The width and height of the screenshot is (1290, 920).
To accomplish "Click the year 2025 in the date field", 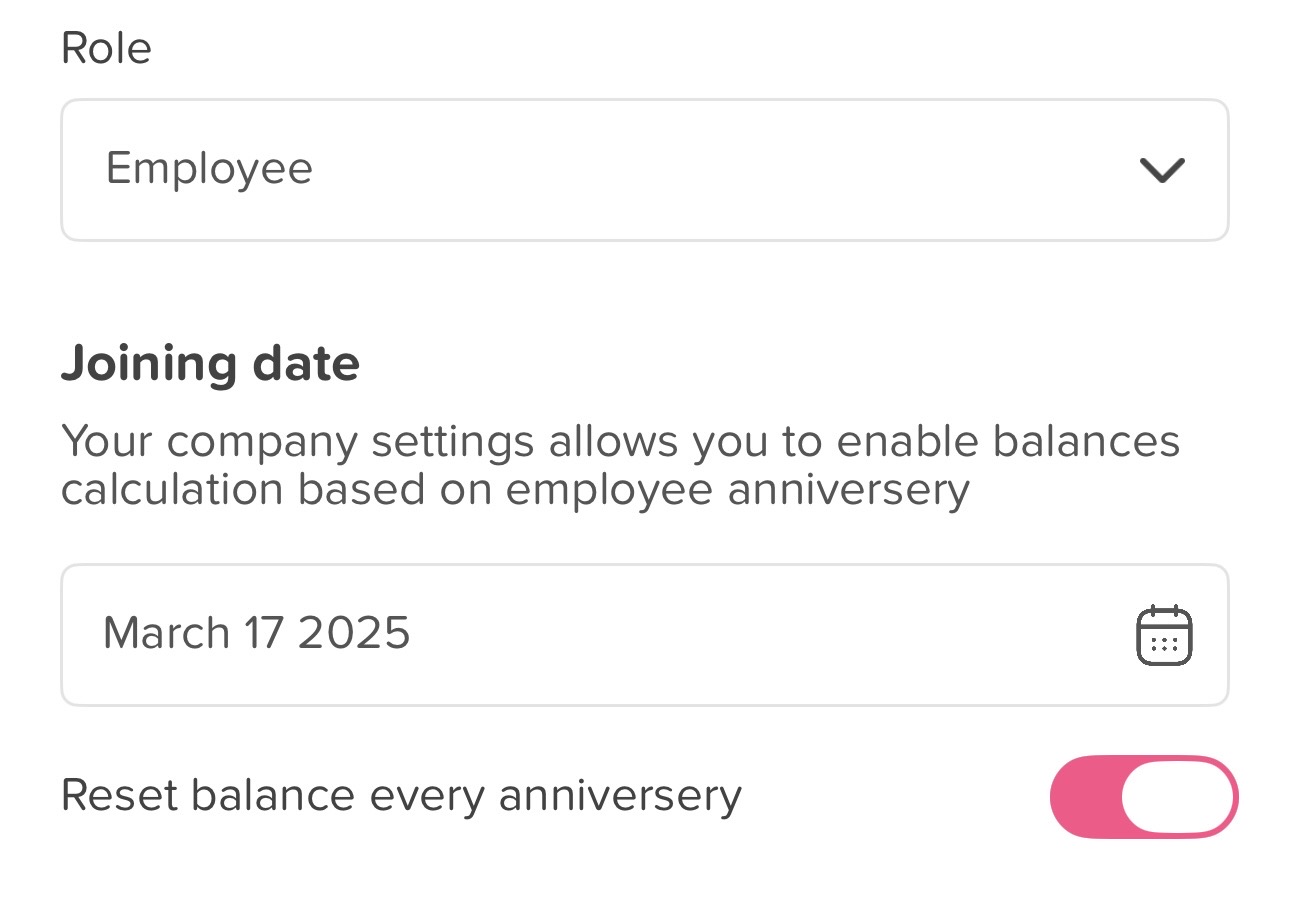I will 354,633.
